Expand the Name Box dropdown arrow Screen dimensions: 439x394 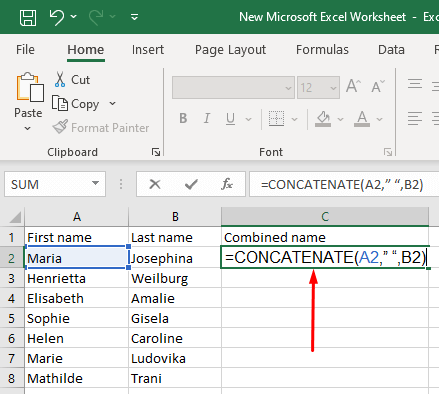pyautogui.click(x=95, y=183)
